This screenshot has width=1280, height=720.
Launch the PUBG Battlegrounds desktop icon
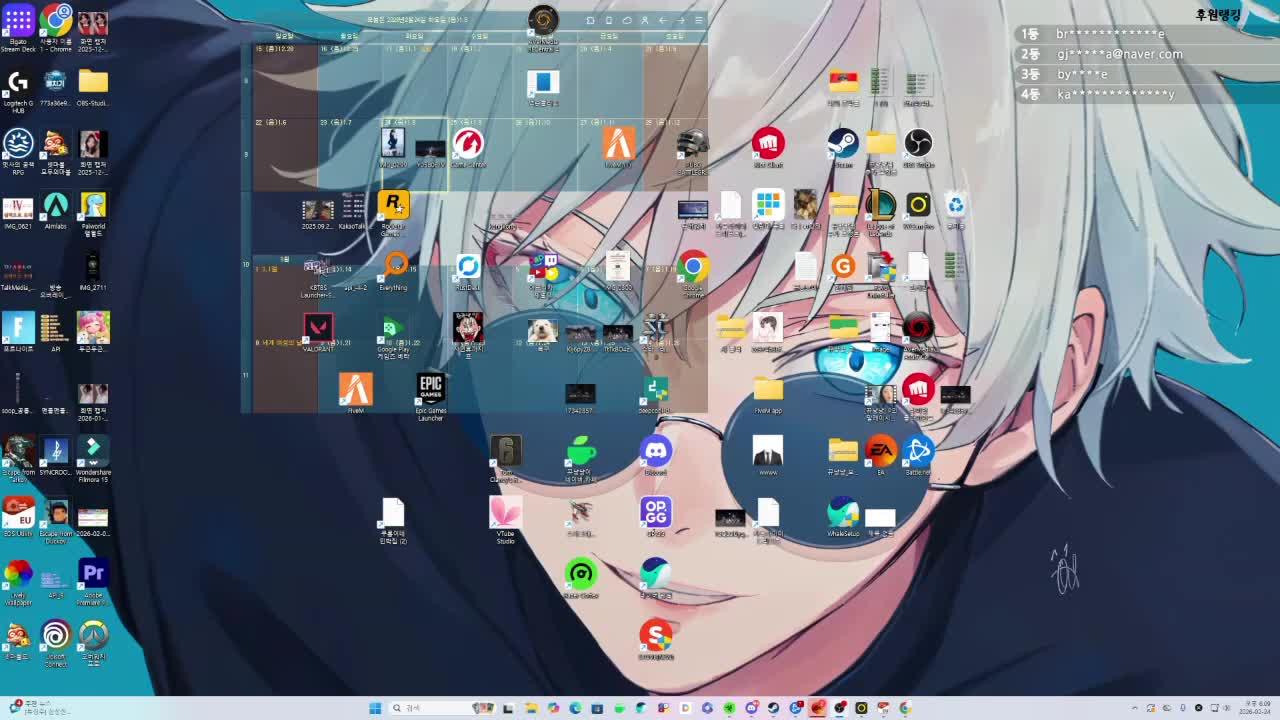693,152
